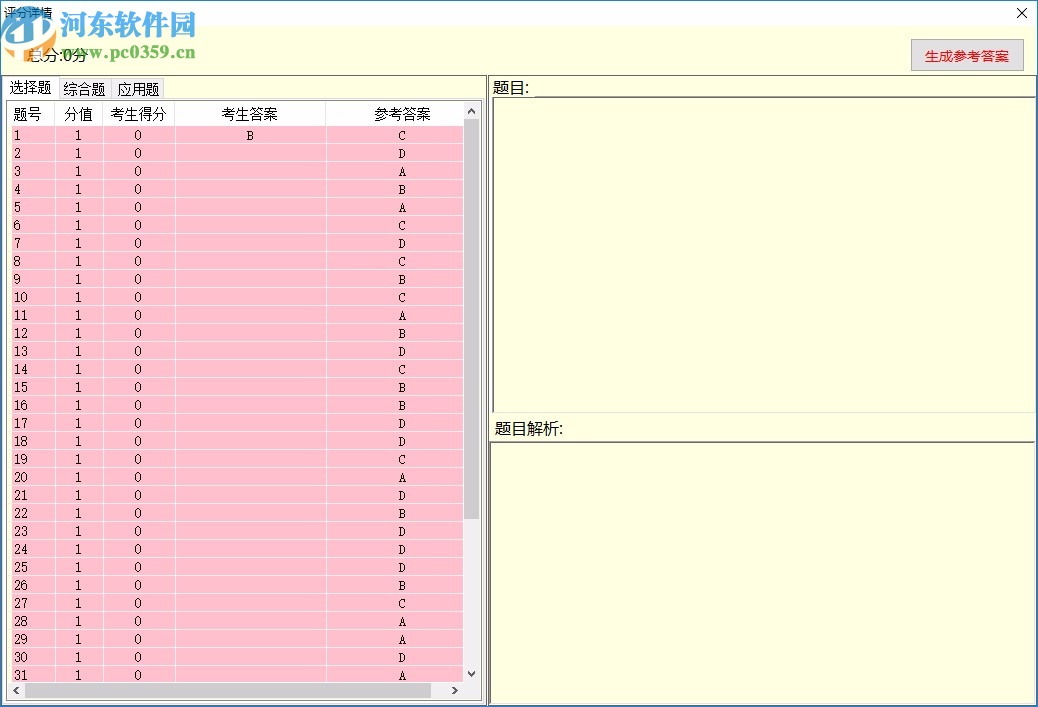Switch to the 选择题 tab

(30, 87)
